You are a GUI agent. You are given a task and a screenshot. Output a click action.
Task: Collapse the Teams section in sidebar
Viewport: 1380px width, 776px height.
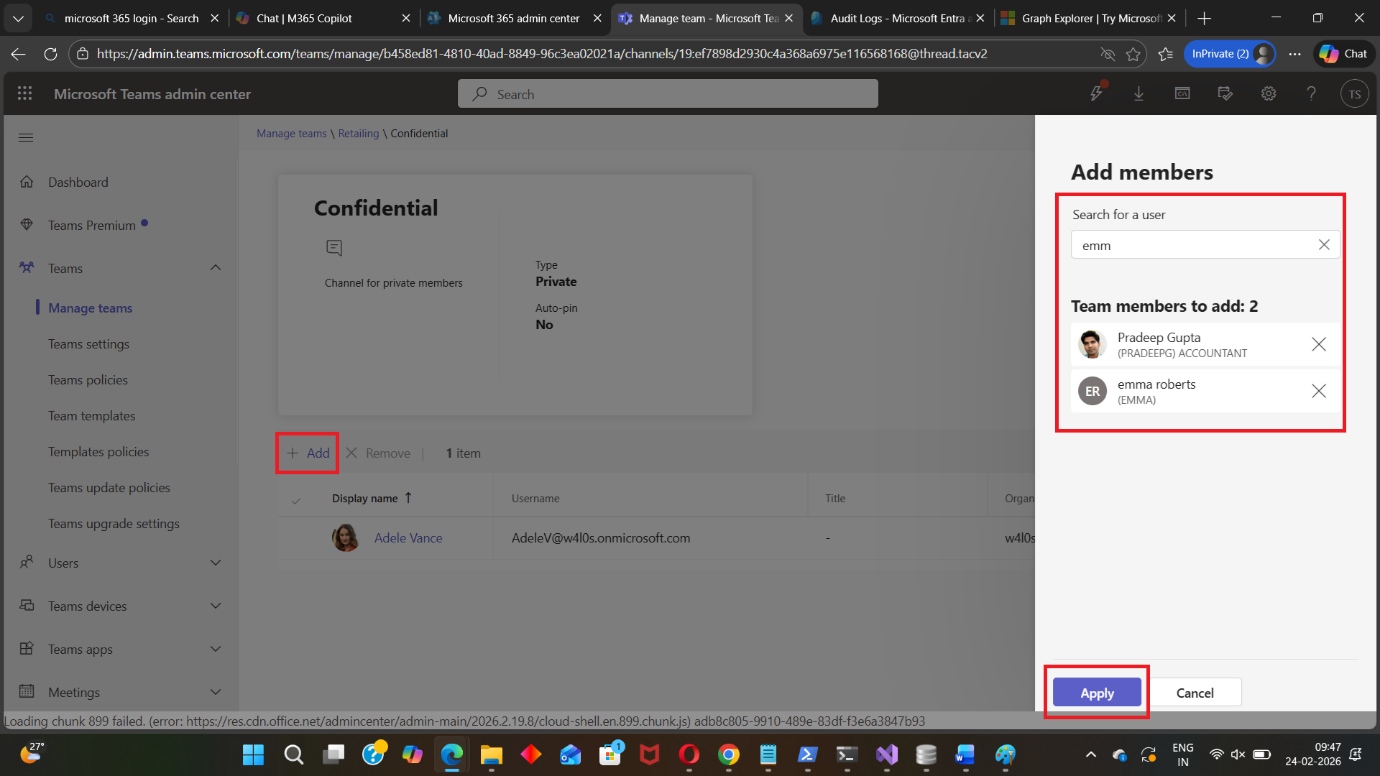[215, 268]
